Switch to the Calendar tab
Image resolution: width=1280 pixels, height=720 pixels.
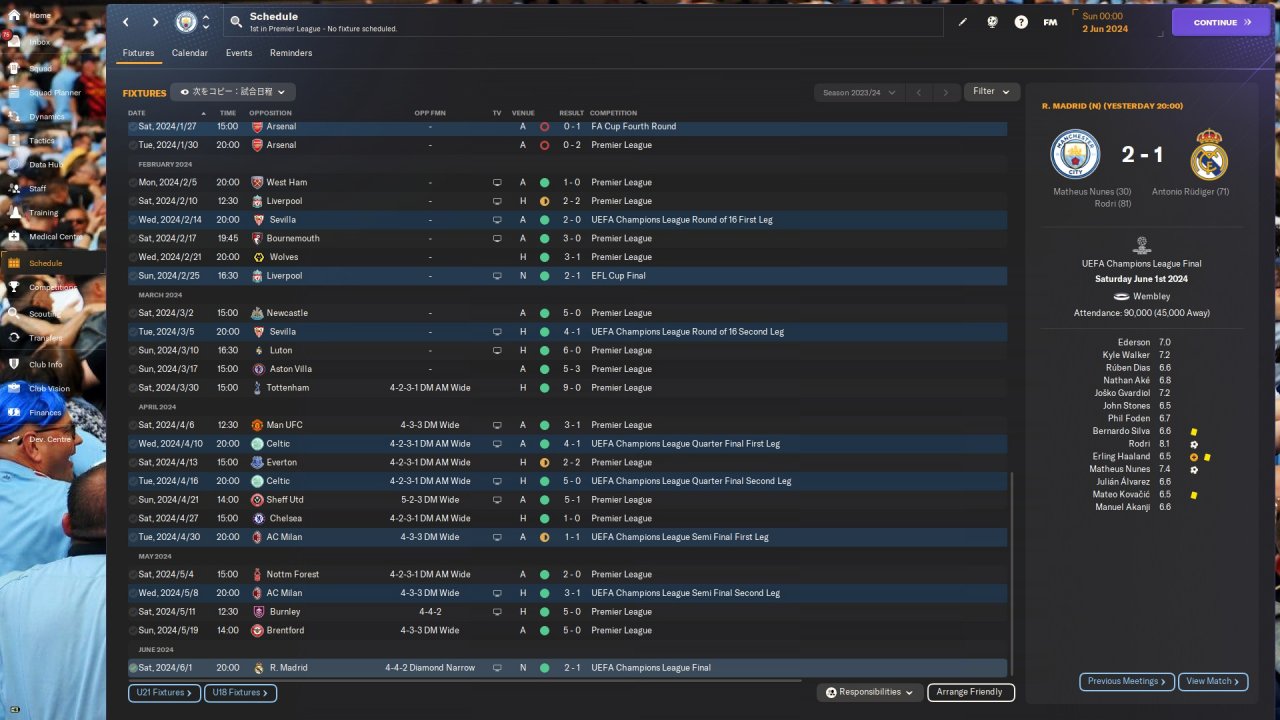190,53
